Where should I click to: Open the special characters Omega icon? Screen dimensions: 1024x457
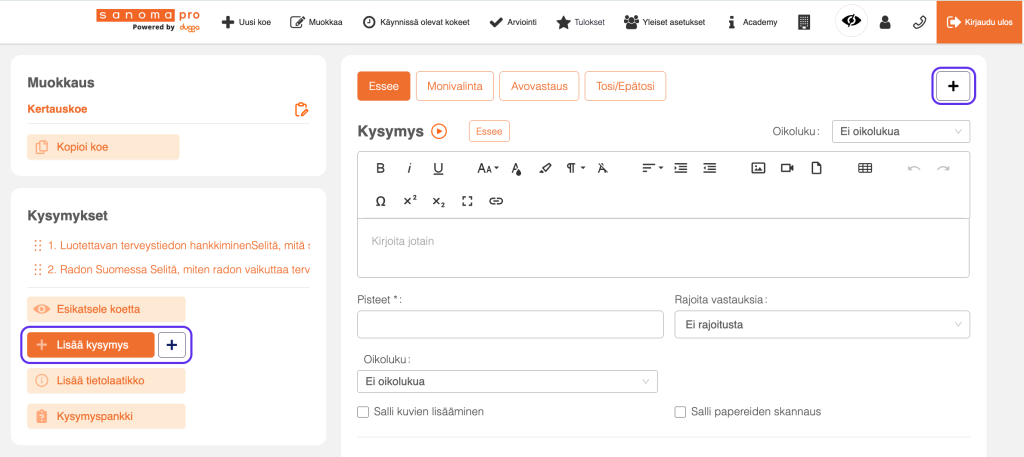(x=380, y=201)
